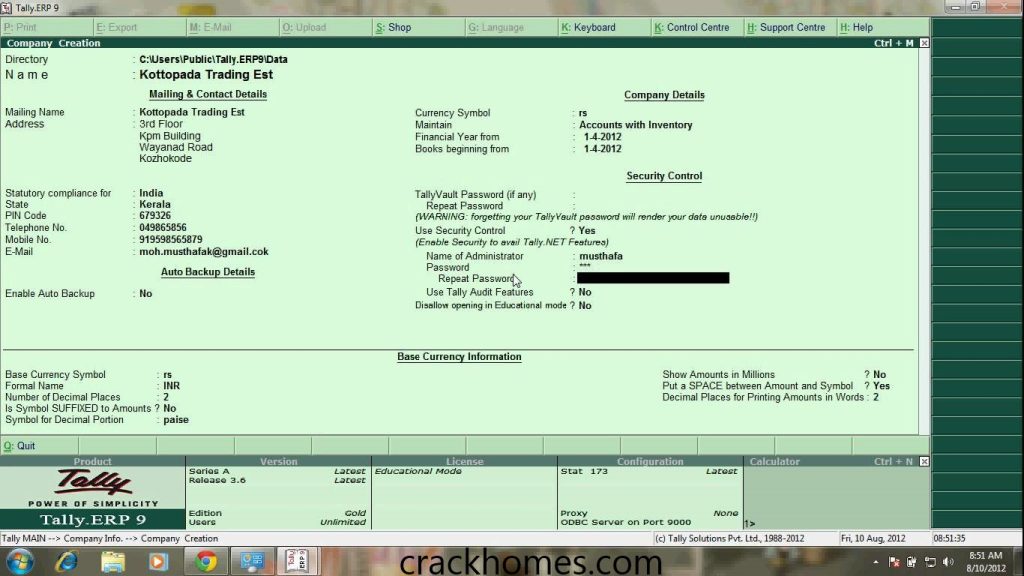Select the 'Kozhokode' address line

[x=165, y=159]
